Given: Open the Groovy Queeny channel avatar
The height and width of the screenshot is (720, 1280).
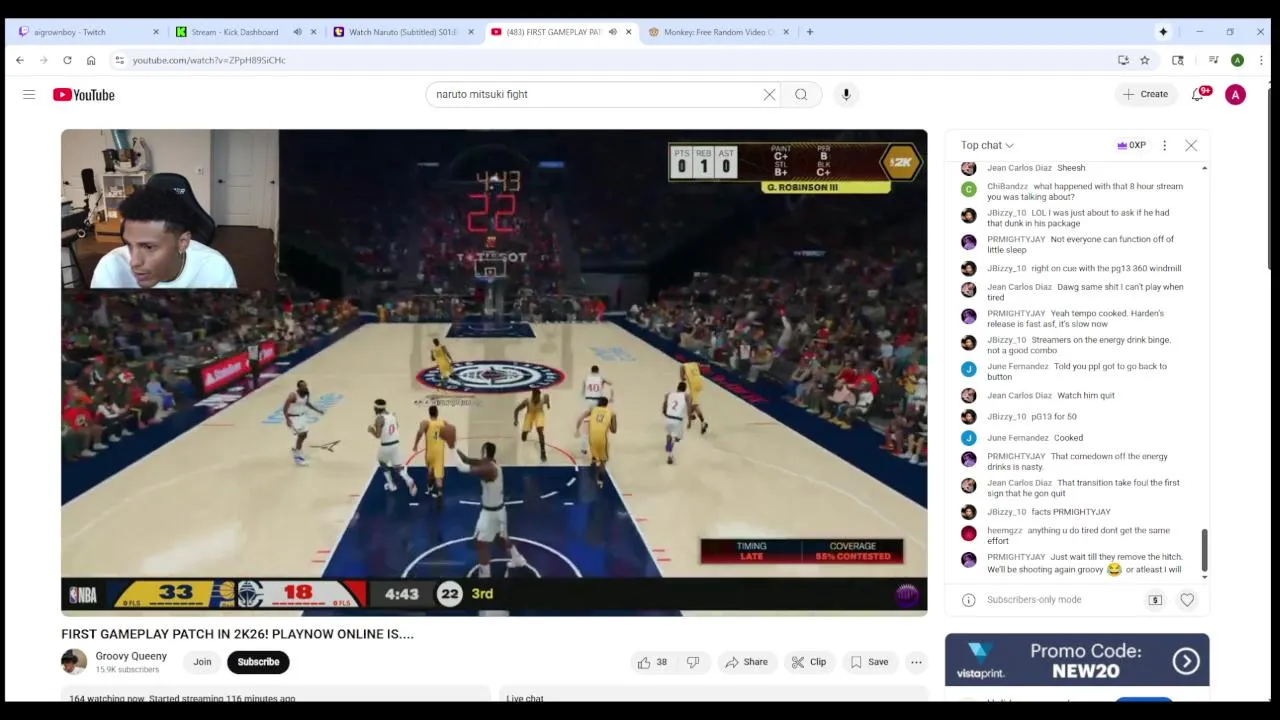Looking at the screenshot, I should pyautogui.click(x=74, y=662).
